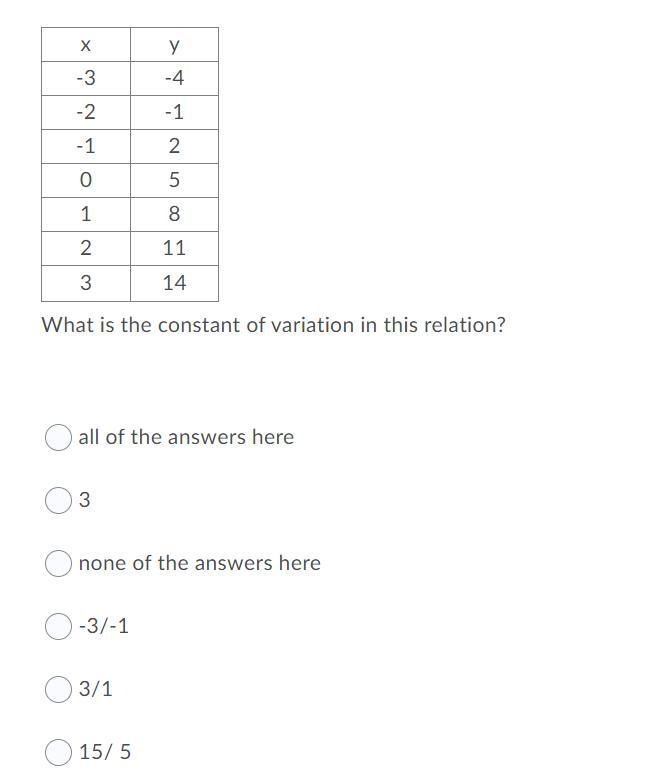Click the 'all of the answers here' label
The width and height of the screenshot is (665, 779).
186,437
